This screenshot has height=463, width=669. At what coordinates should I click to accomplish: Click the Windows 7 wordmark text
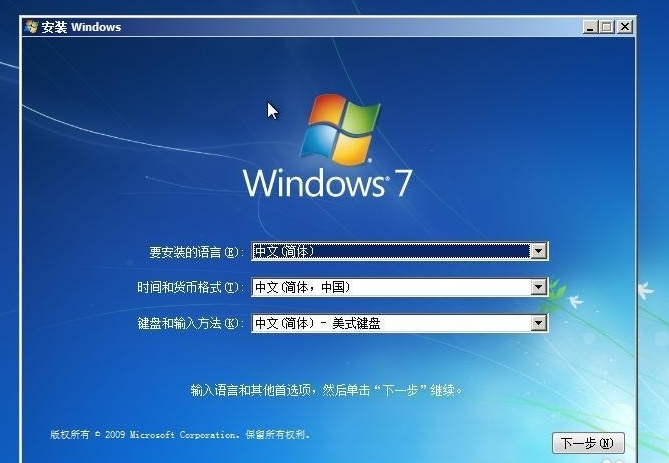tap(327, 183)
